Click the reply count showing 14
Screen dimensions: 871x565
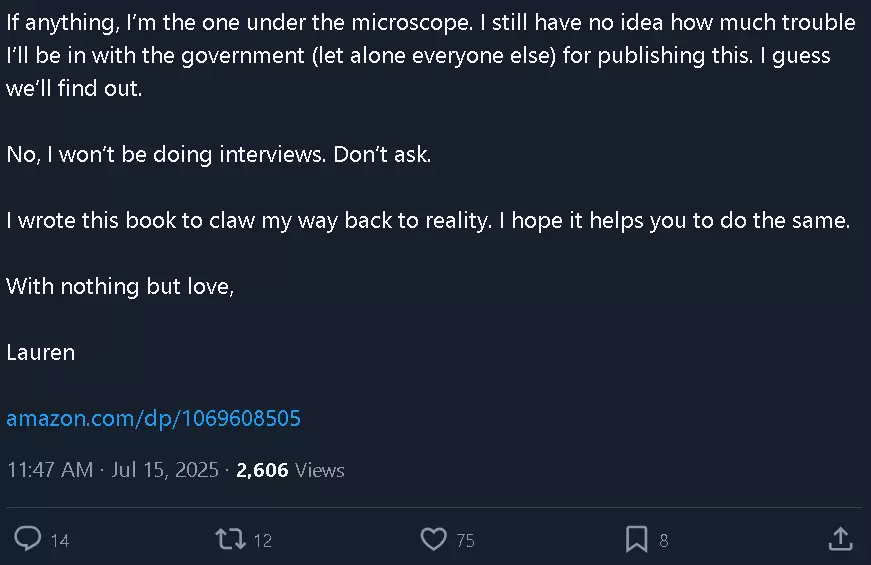tap(59, 541)
